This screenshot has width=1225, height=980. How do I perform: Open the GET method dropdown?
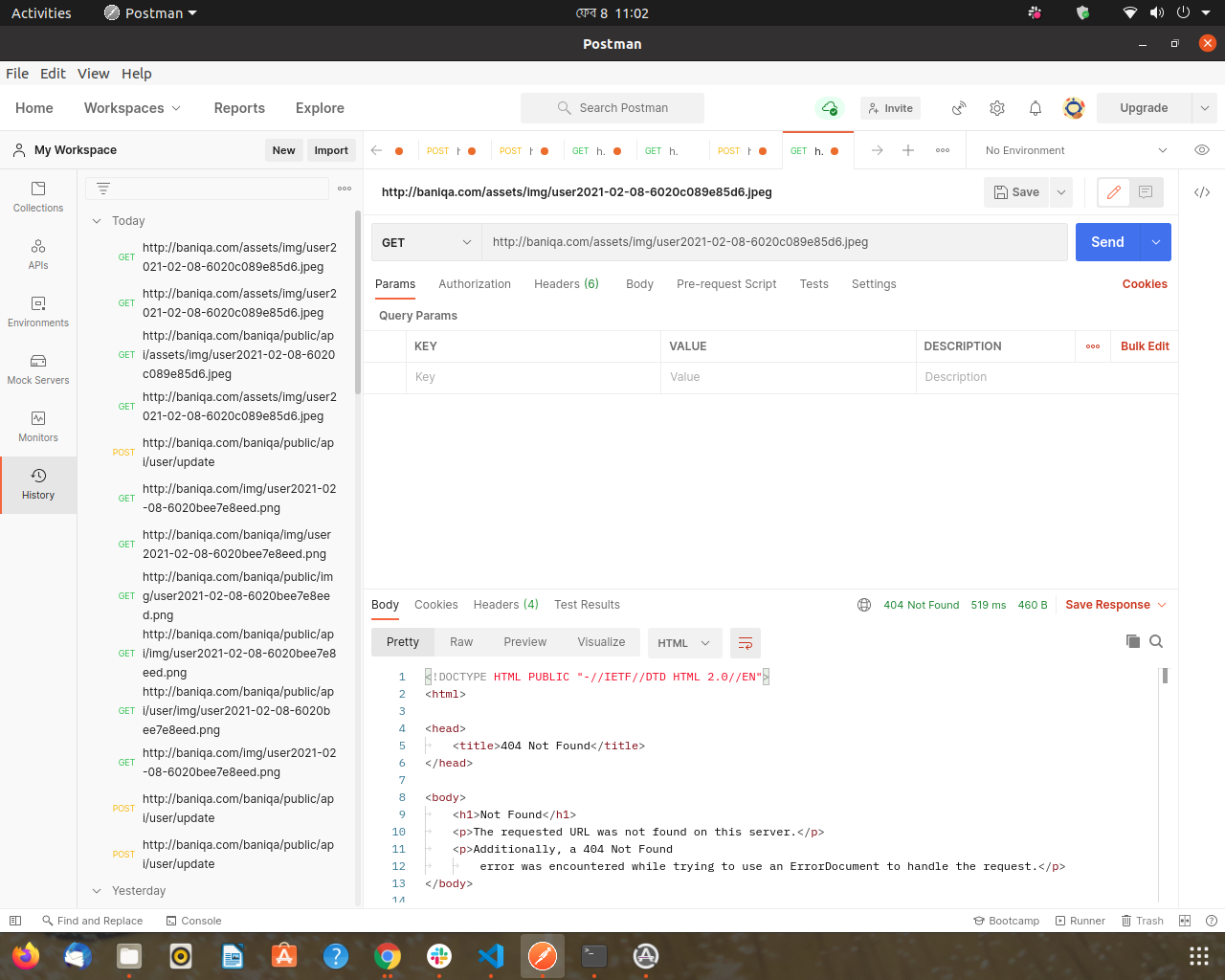pos(426,243)
